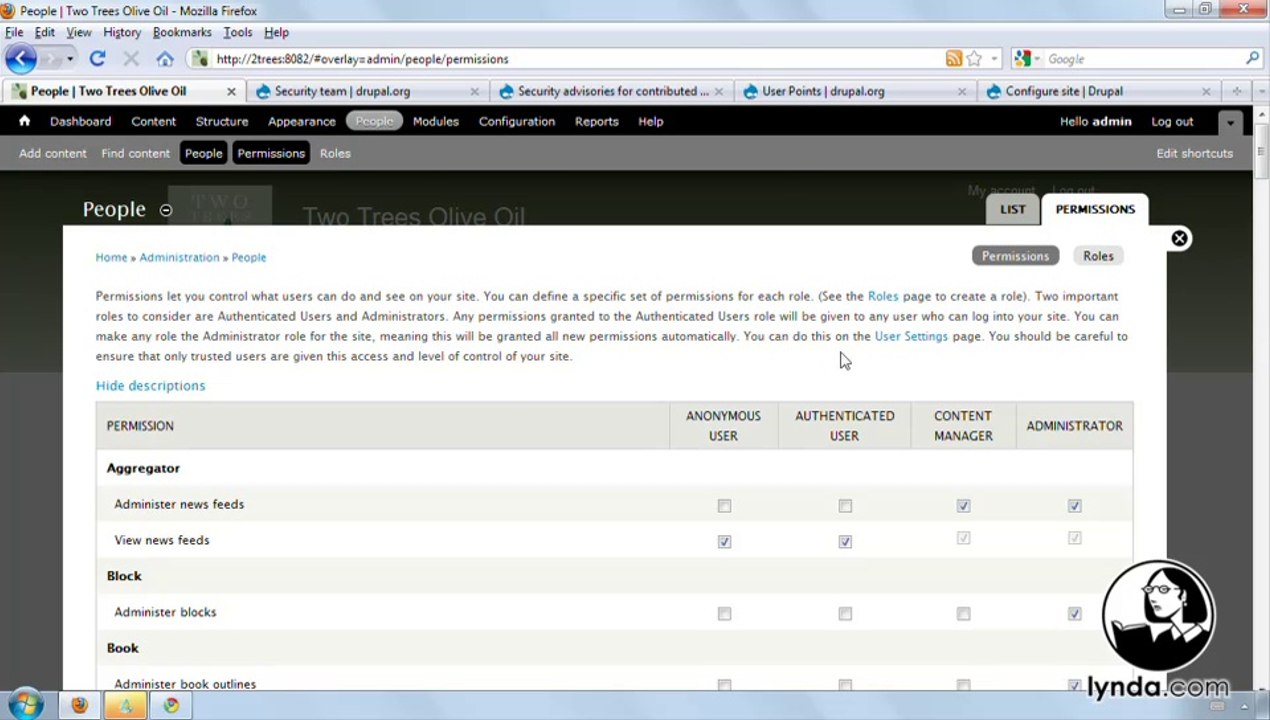
Task: Toggle Administer blocks for Authenticated user
Action: tap(845, 614)
